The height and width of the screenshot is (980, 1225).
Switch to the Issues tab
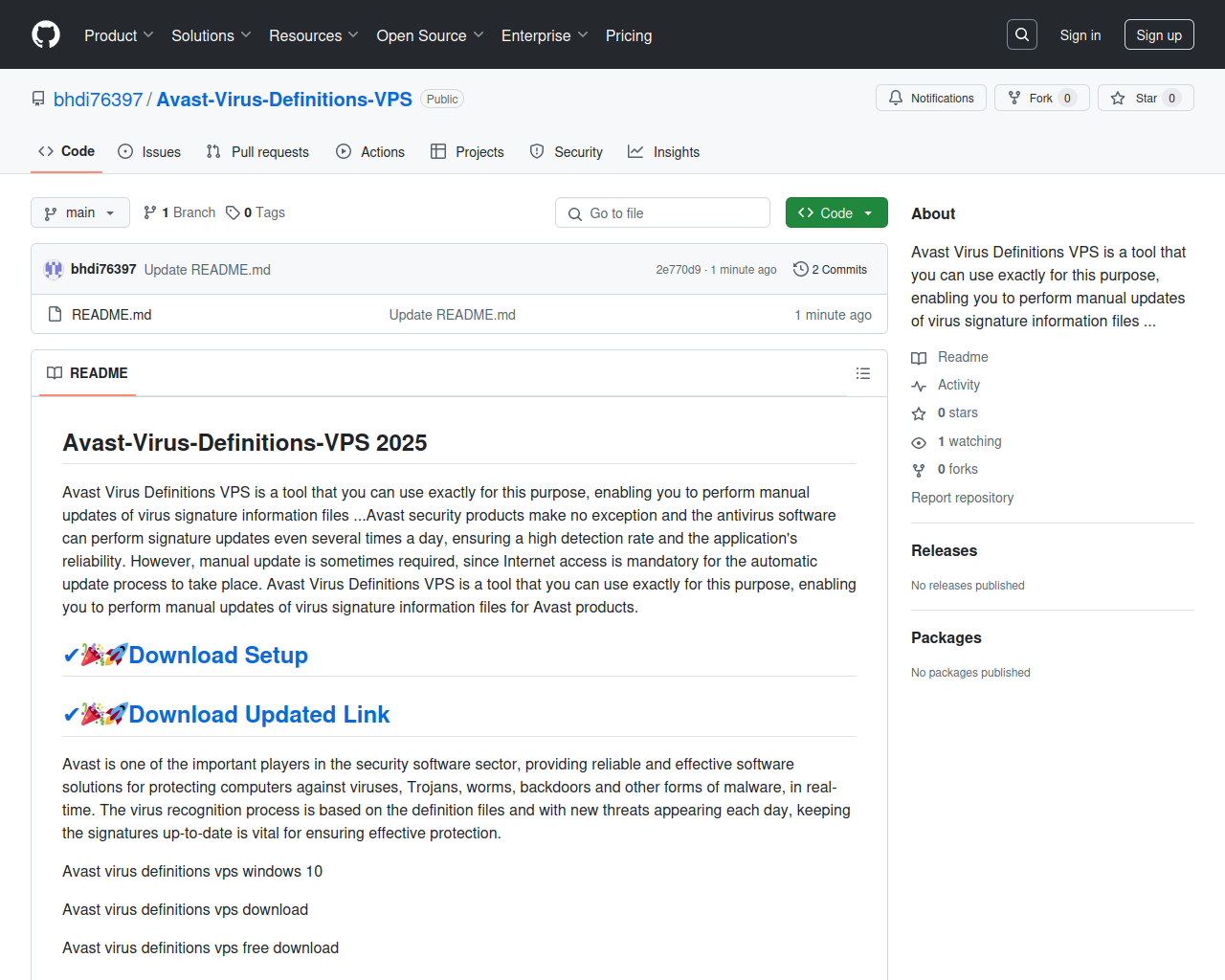[x=149, y=152]
